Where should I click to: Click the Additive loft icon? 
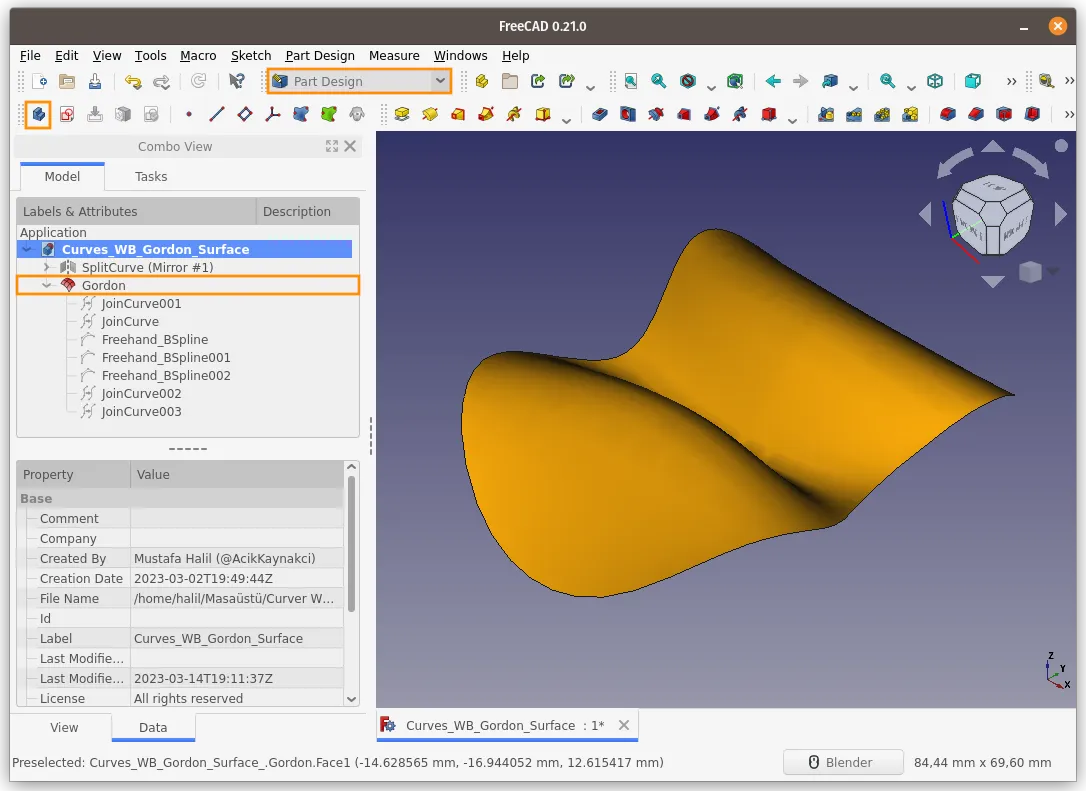pyautogui.click(x=458, y=114)
